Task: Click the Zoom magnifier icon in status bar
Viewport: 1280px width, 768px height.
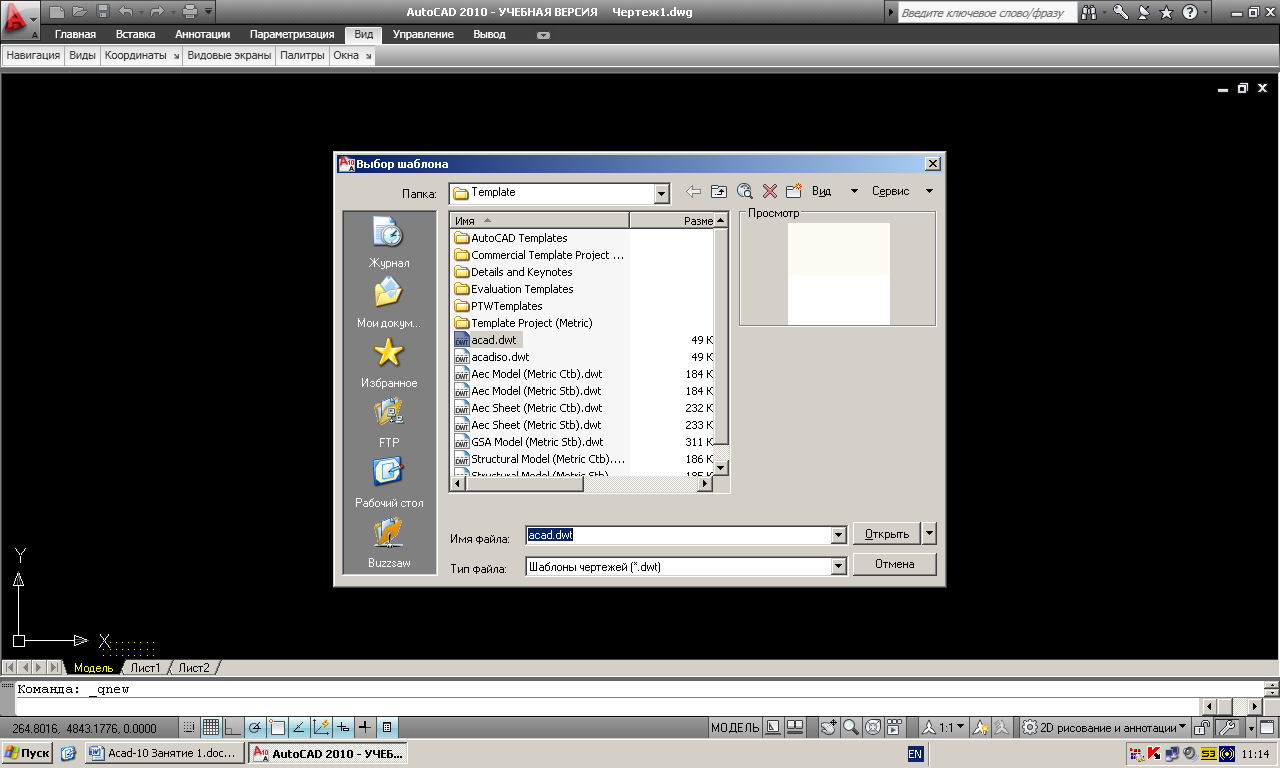Action: click(x=850, y=727)
